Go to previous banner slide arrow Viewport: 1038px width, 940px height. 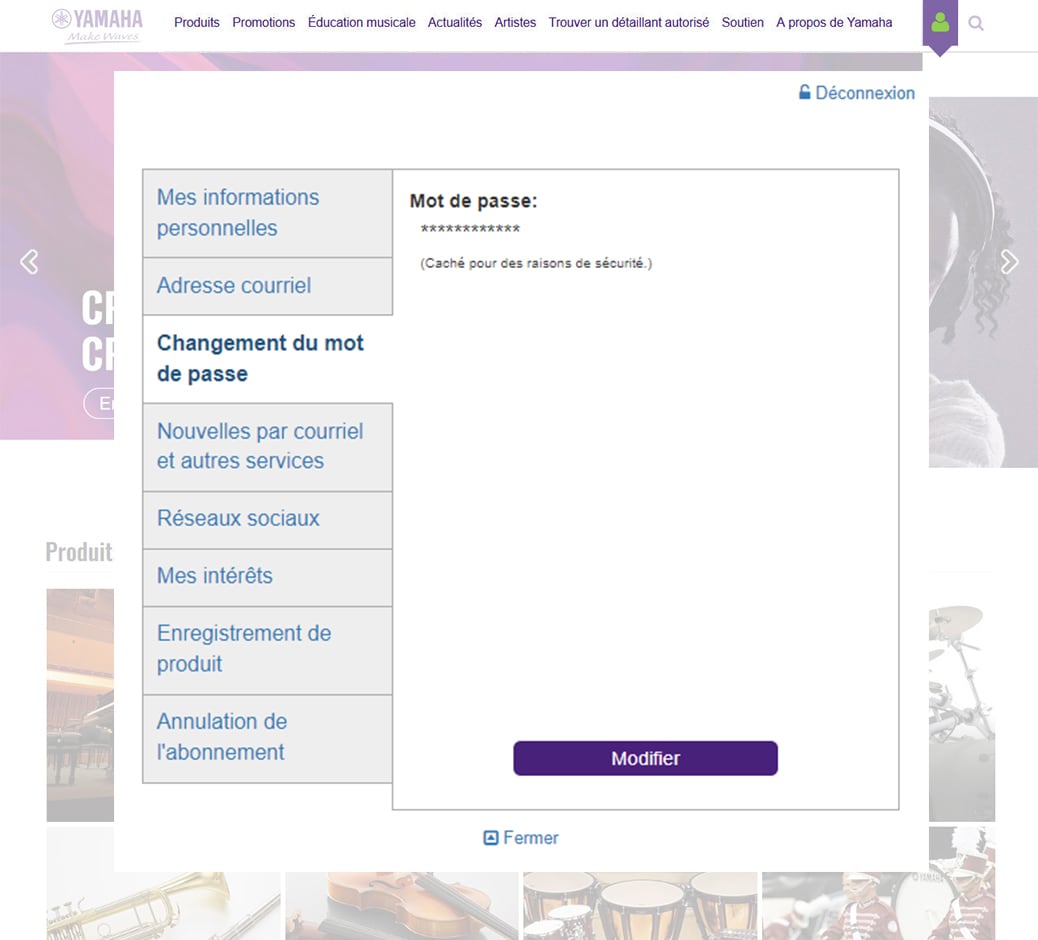(29, 262)
